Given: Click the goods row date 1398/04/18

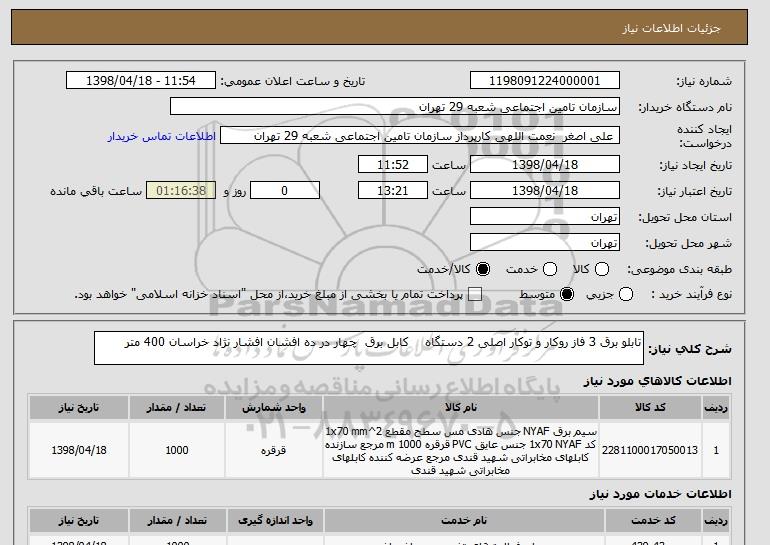Looking at the screenshot, I should pyautogui.click(x=79, y=450).
